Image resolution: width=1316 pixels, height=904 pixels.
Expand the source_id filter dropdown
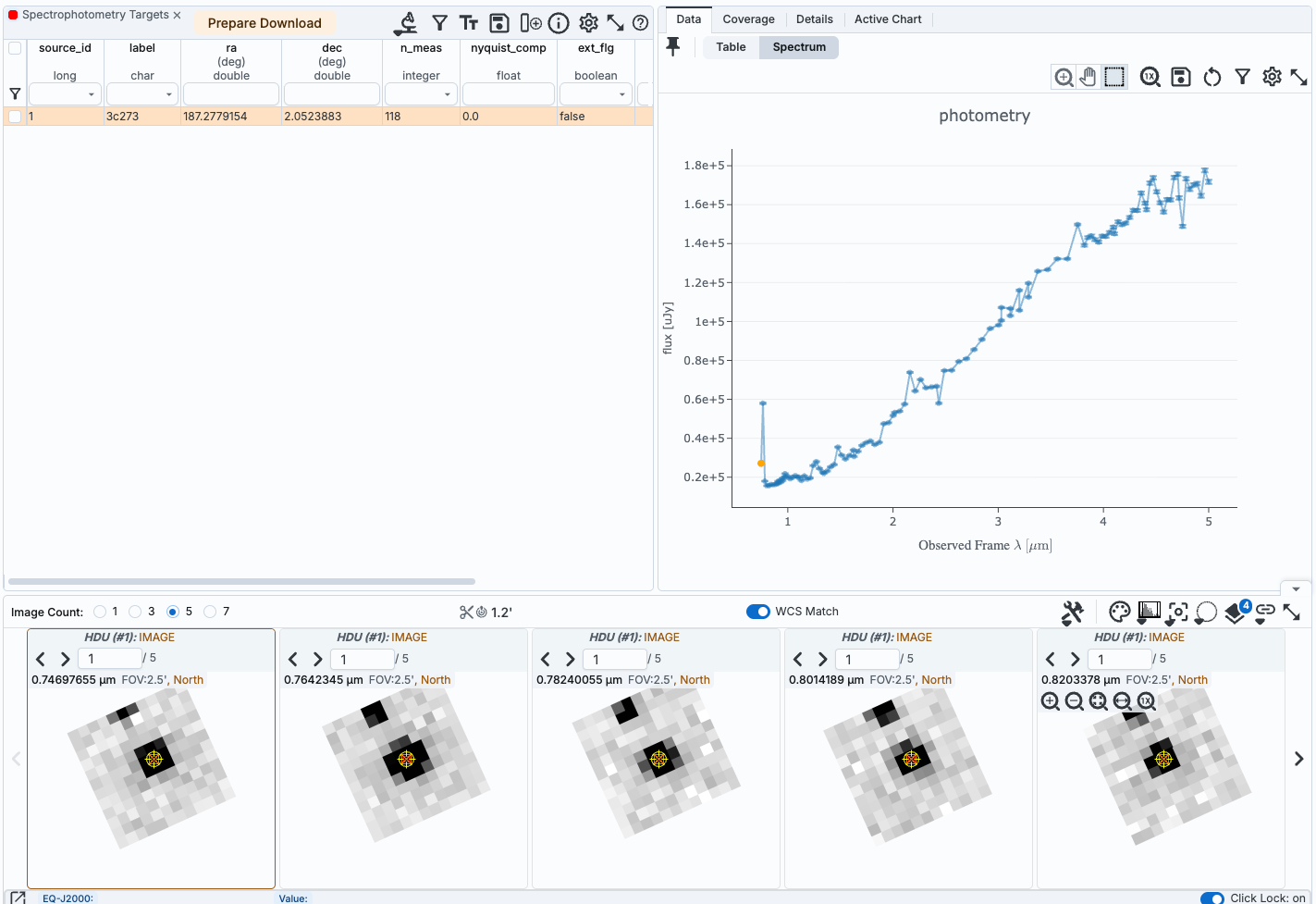[91, 94]
